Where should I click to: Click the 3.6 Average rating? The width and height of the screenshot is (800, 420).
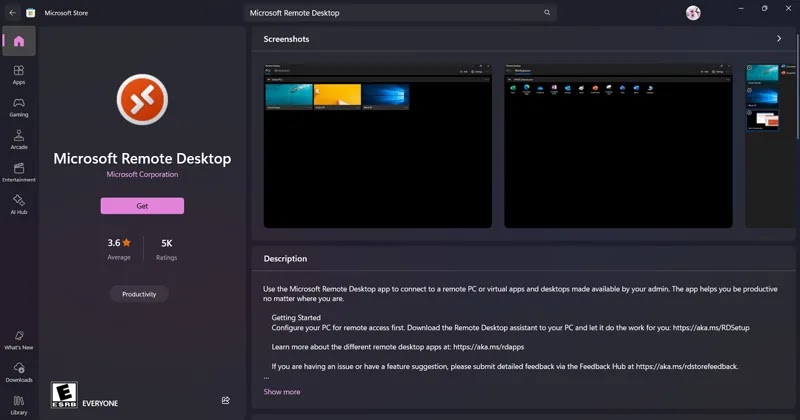pos(119,249)
